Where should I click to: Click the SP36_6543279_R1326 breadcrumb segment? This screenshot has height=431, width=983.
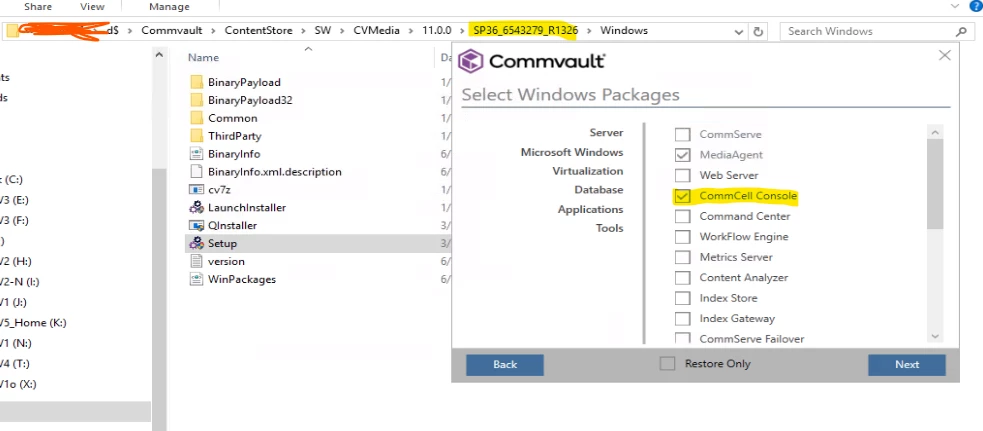[x=525, y=31]
